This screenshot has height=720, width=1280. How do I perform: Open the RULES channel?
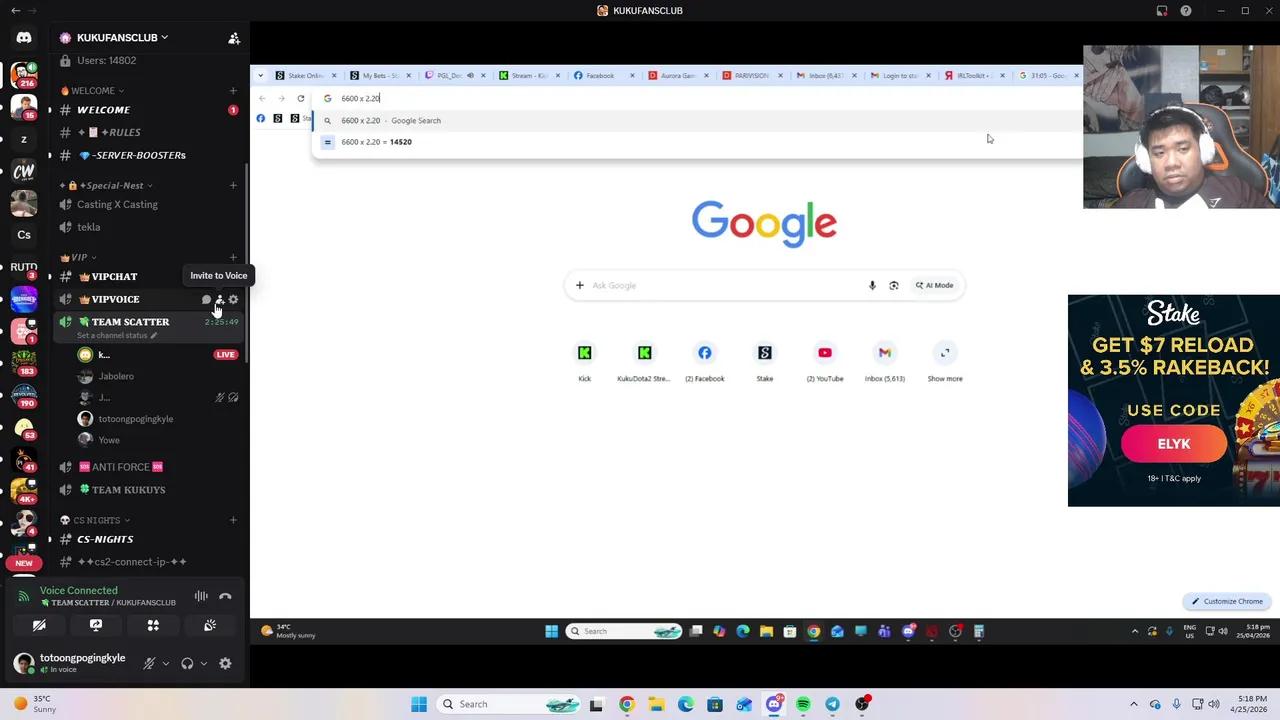[x=147, y=132]
